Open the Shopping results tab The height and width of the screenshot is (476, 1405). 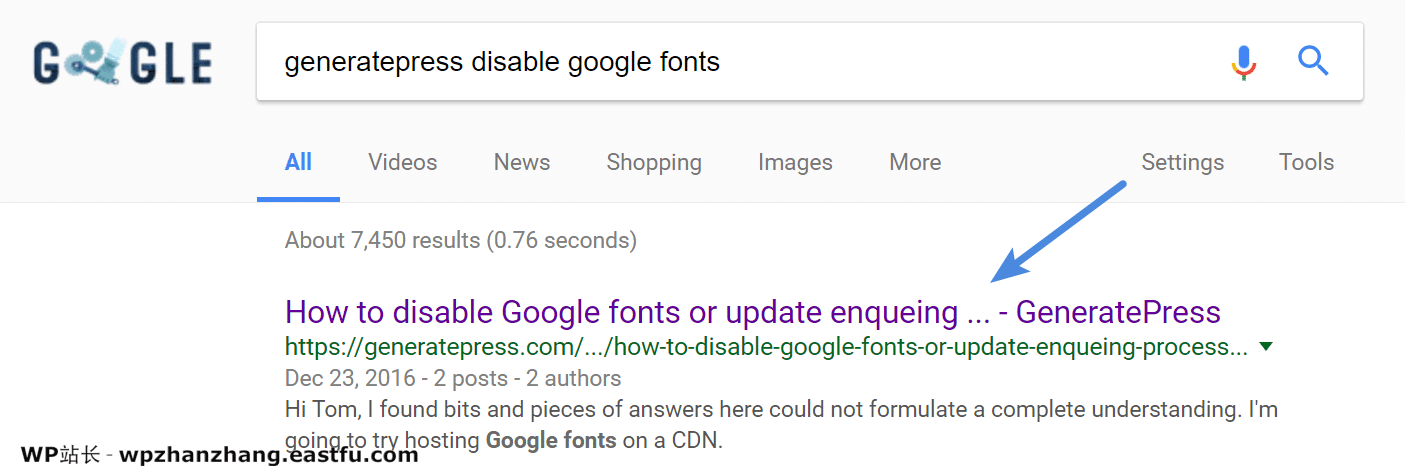(654, 162)
